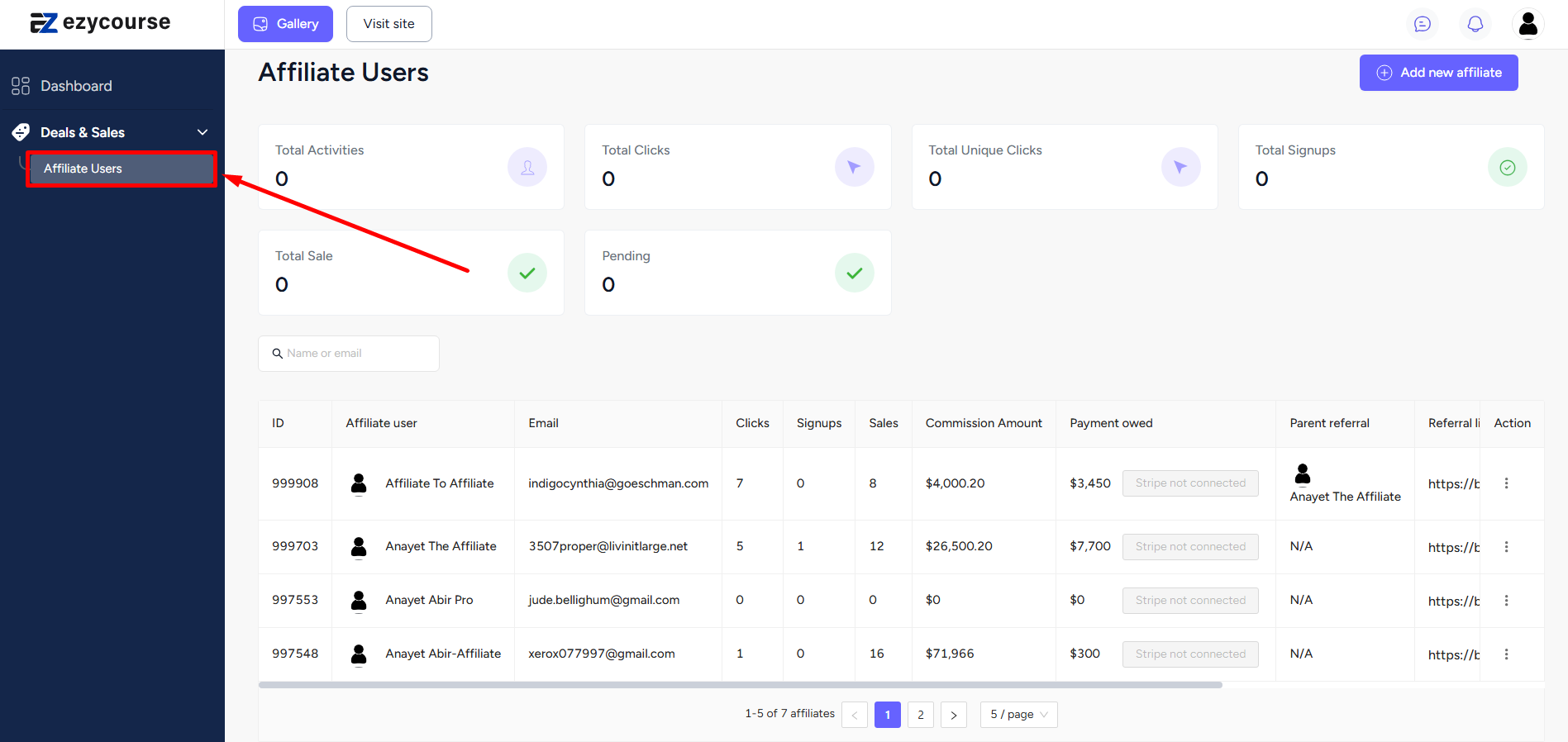Click the Sales column header
This screenshot has width=1568, height=742.
(x=884, y=423)
